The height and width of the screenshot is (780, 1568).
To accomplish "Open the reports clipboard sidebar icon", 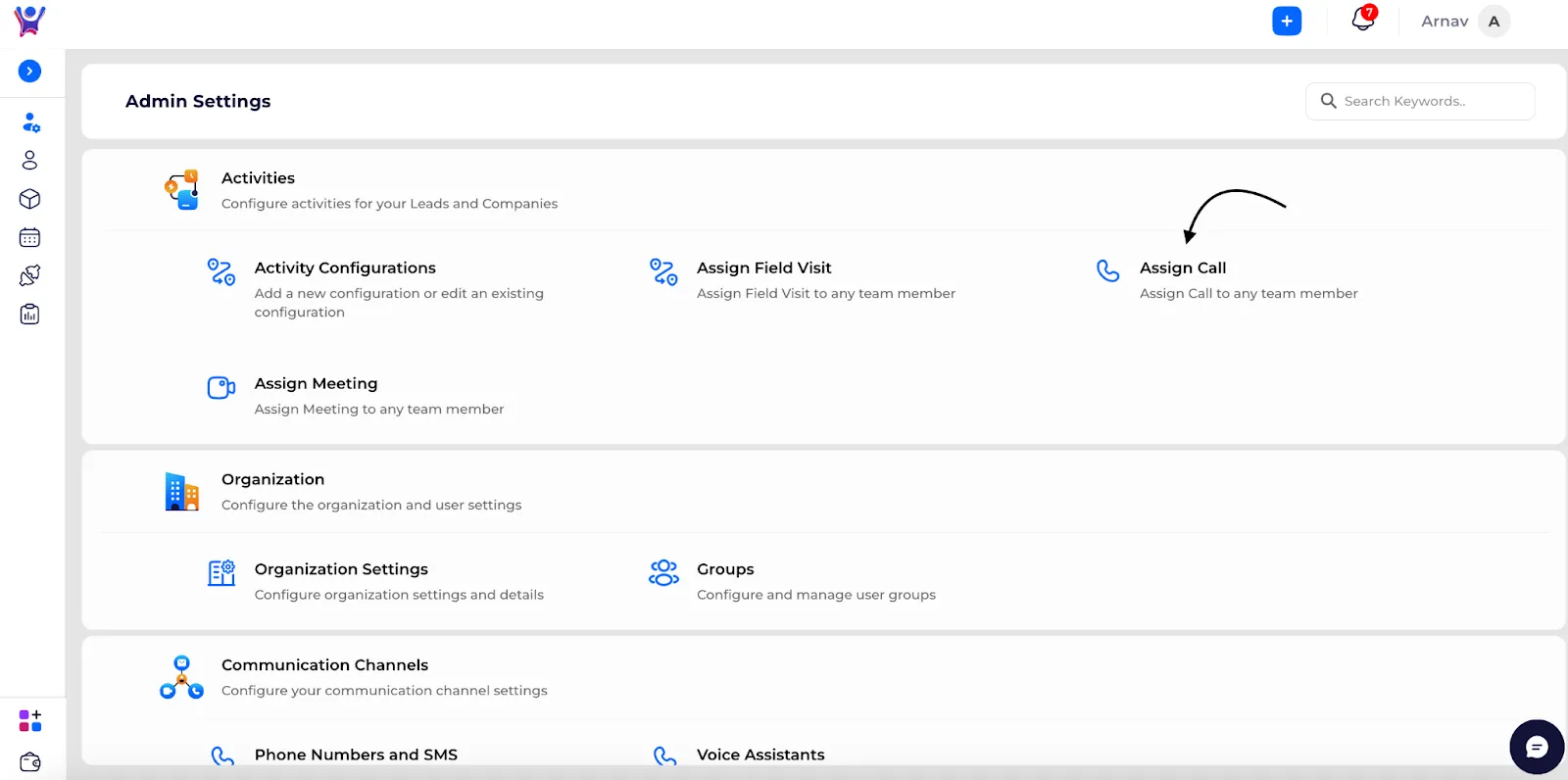I will pos(29,315).
